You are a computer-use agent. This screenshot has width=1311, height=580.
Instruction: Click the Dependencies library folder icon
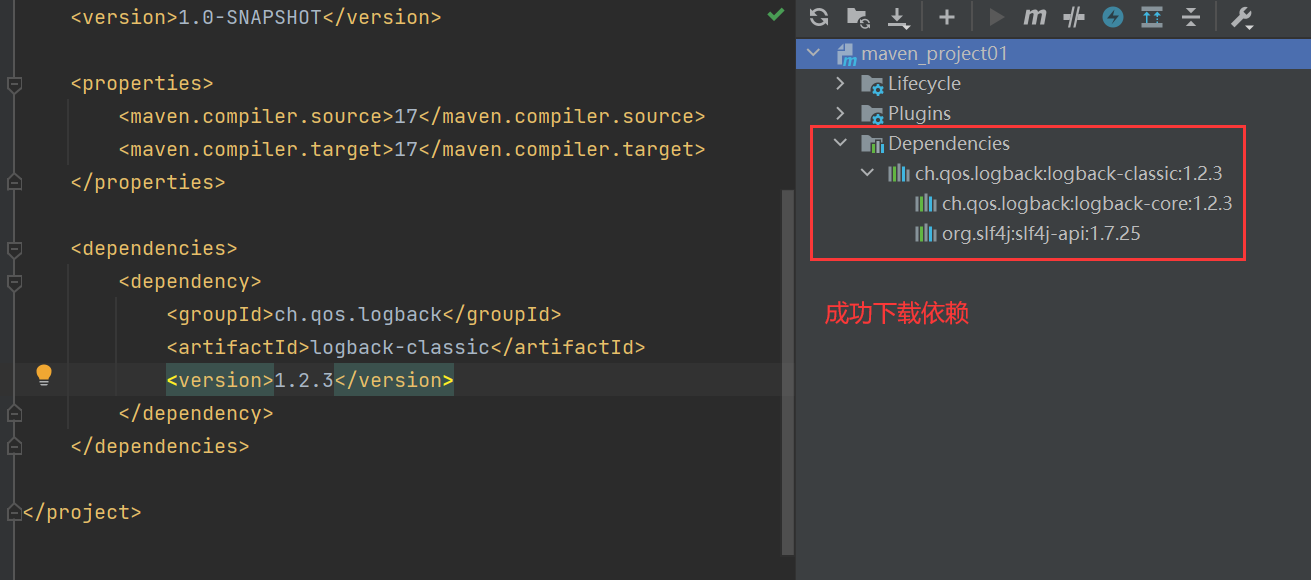click(x=871, y=144)
